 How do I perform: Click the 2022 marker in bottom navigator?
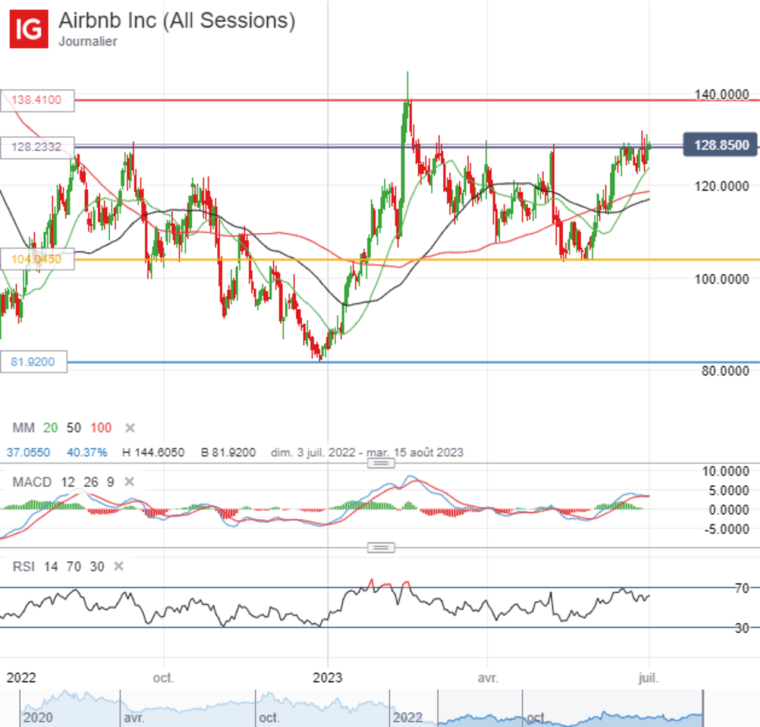point(407,716)
